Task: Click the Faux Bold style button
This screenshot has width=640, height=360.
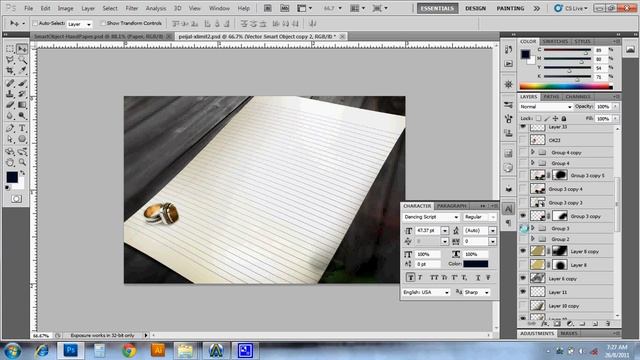Action: pyautogui.click(x=411, y=278)
